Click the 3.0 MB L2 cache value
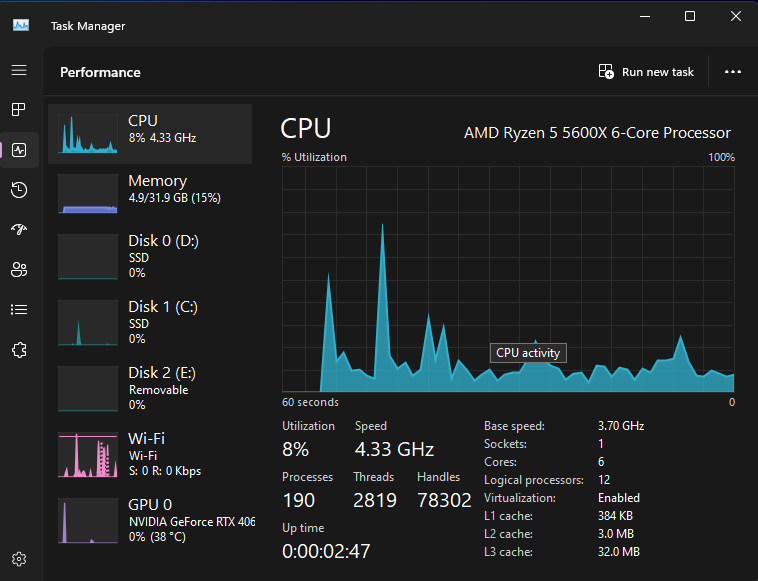758x581 pixels. [615, 534]
